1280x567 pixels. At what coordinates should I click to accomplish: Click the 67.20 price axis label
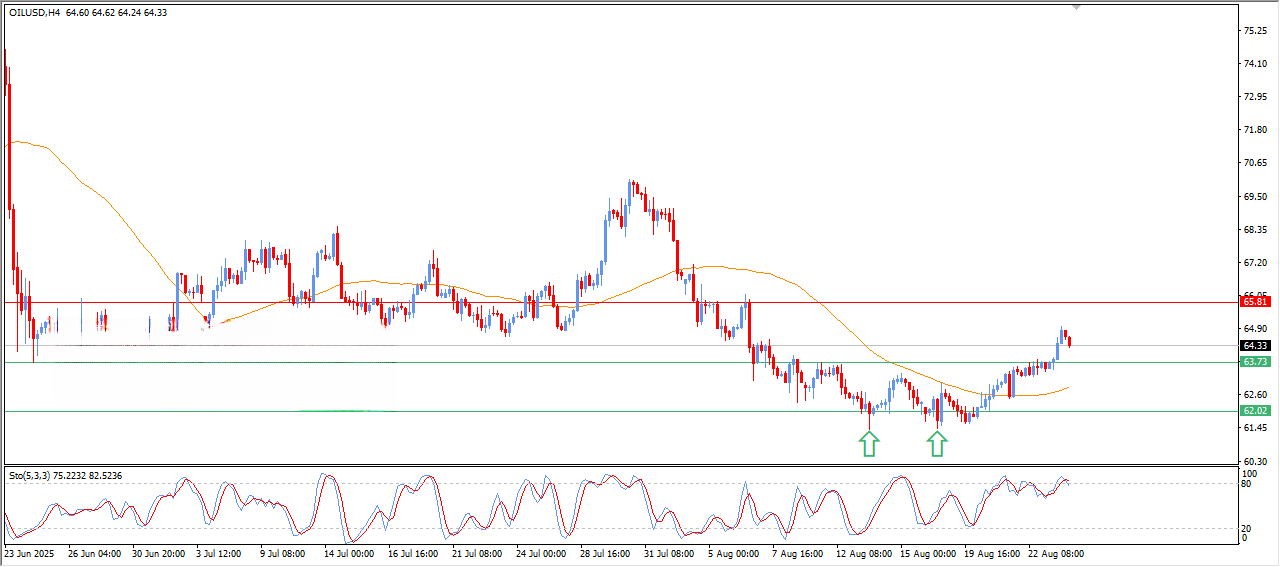[x=1255, y=262]
